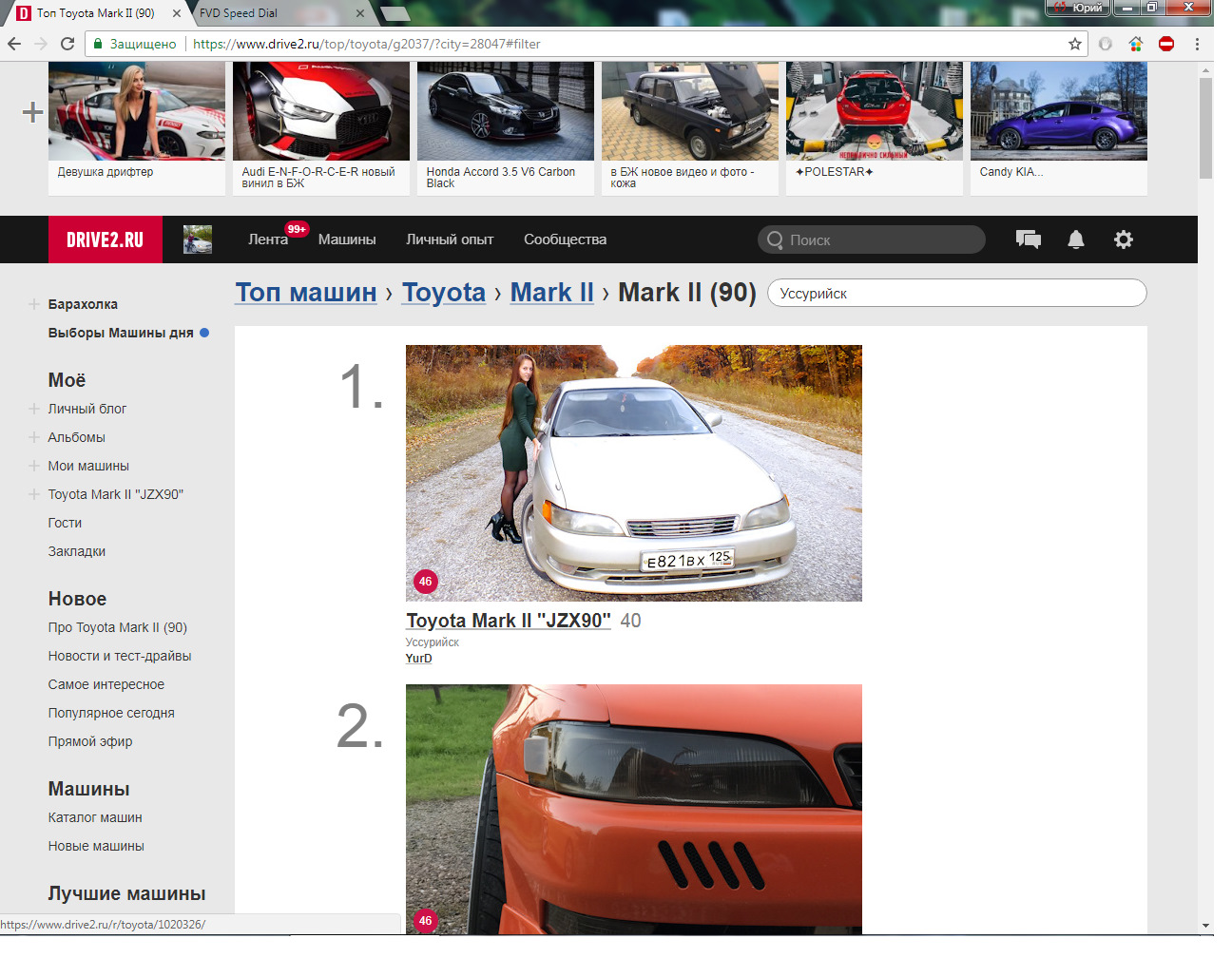This screenshot has width=1232, height=958.
Task: Click the plus icon next to Мои машины
Action: (x=34, y=466)
